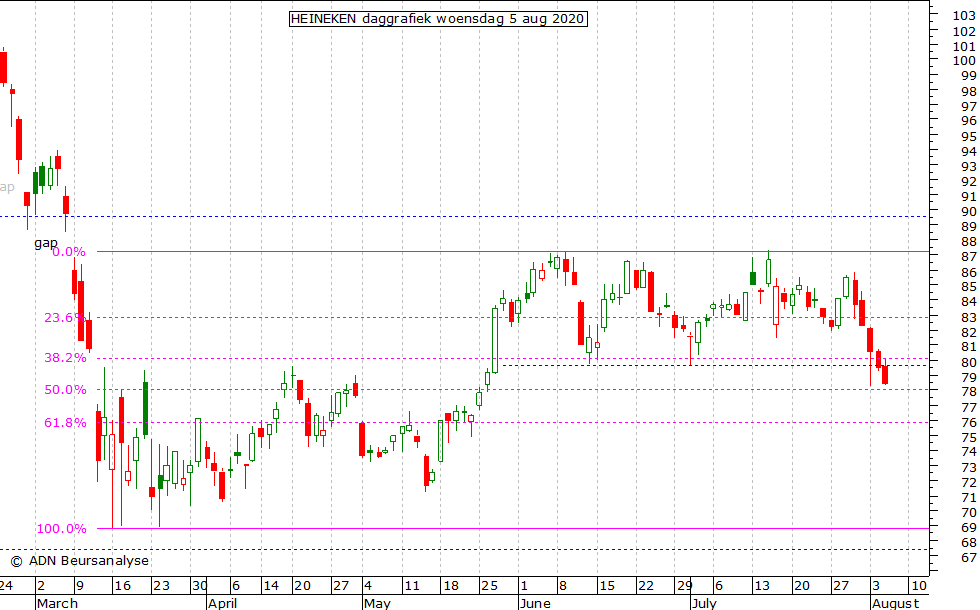Viewport: 980px width, 610px height.
Task: Click date label "8" in June
Action: tap(562, 586)
